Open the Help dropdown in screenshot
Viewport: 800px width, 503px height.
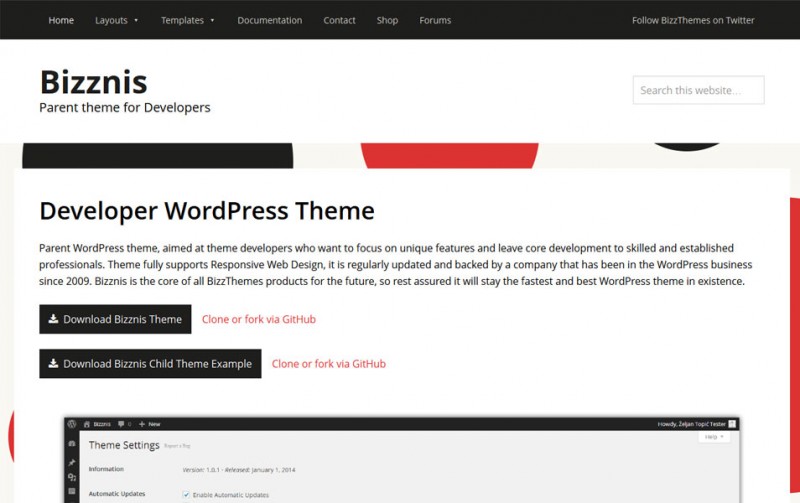click(x=715, y=437)
